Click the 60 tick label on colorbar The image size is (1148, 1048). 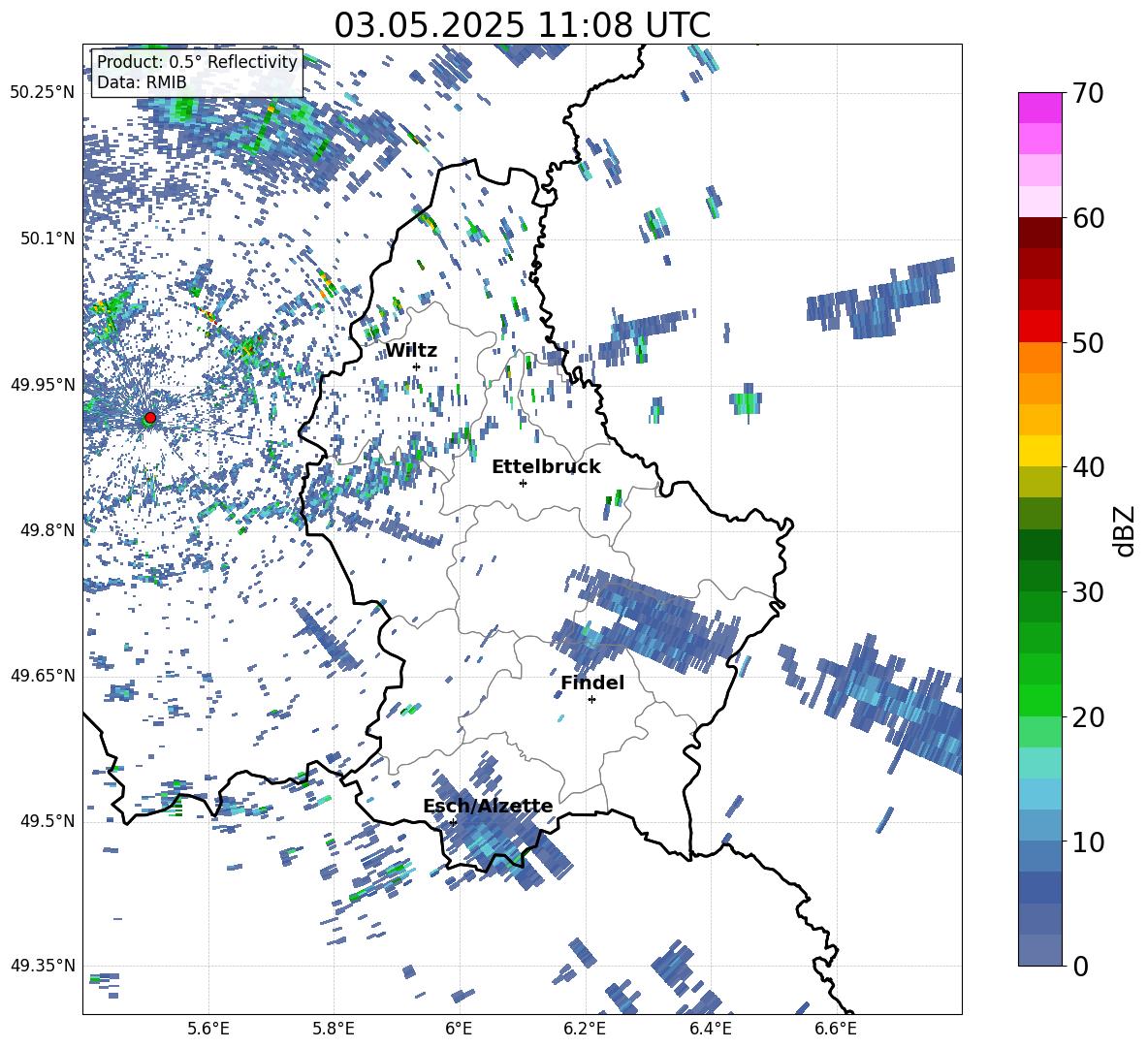pos(1088,218)
